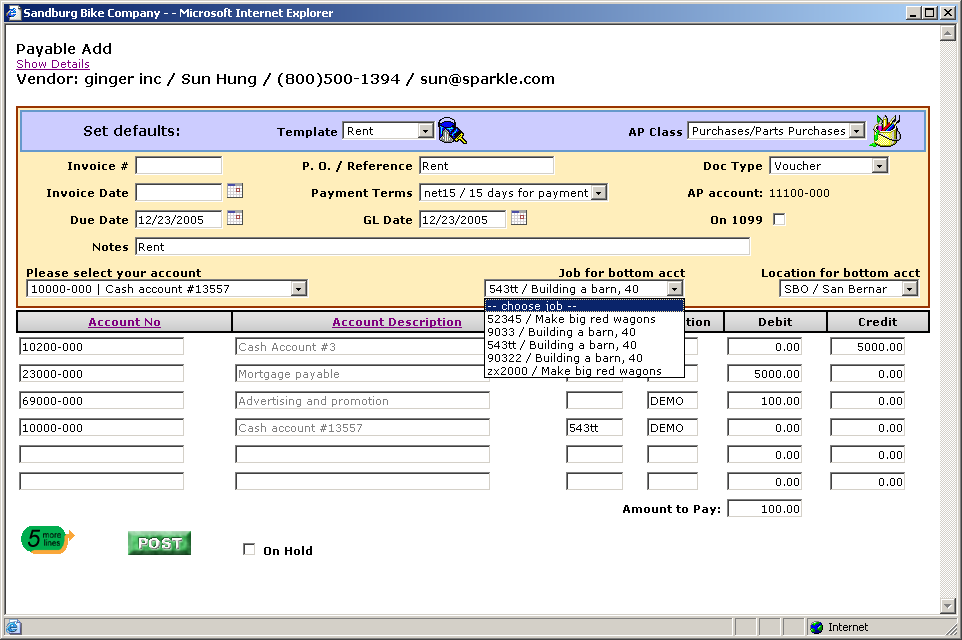Expand the AP Class dropdown

point(856,131)
